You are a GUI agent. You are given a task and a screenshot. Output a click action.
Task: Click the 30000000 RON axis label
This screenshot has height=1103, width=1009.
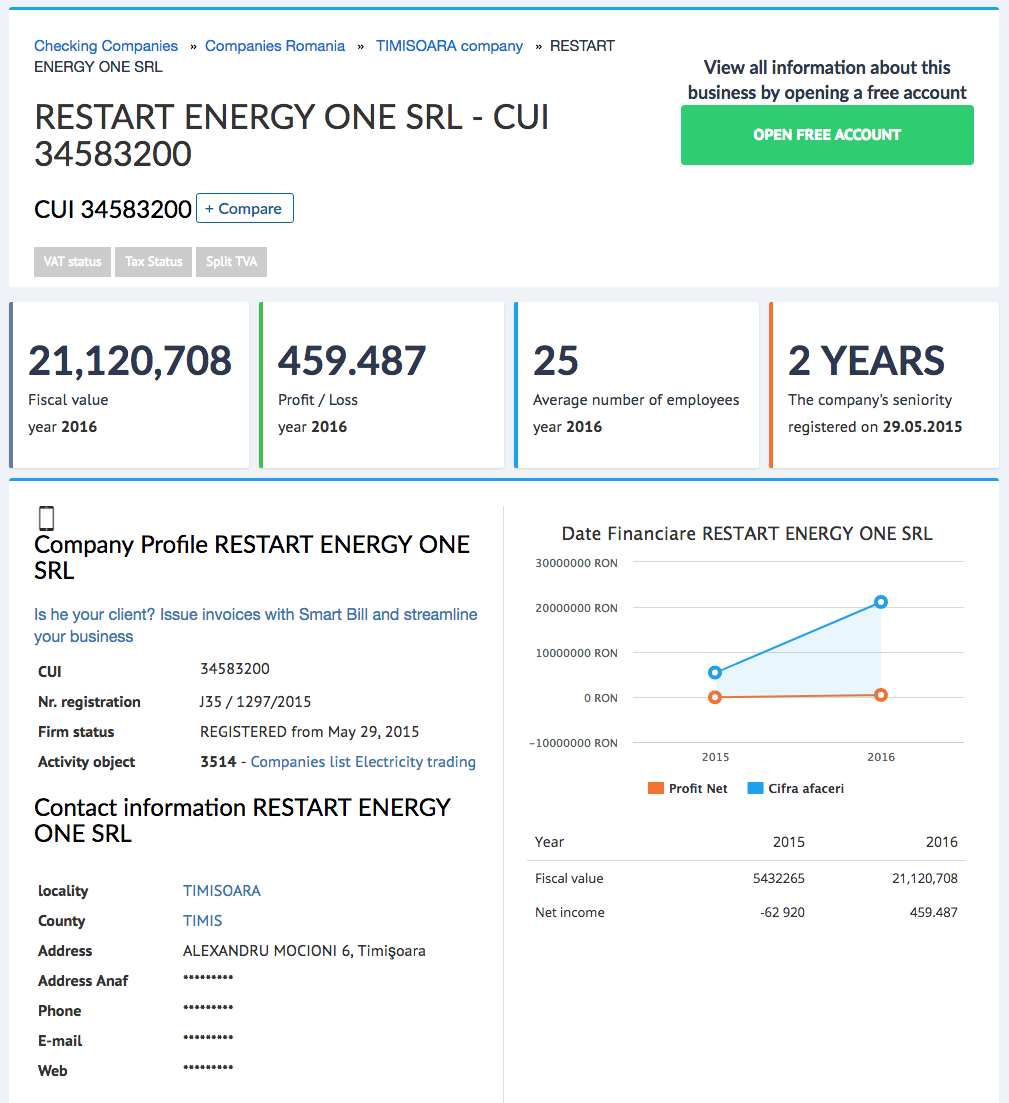click(x=576, y=563)
